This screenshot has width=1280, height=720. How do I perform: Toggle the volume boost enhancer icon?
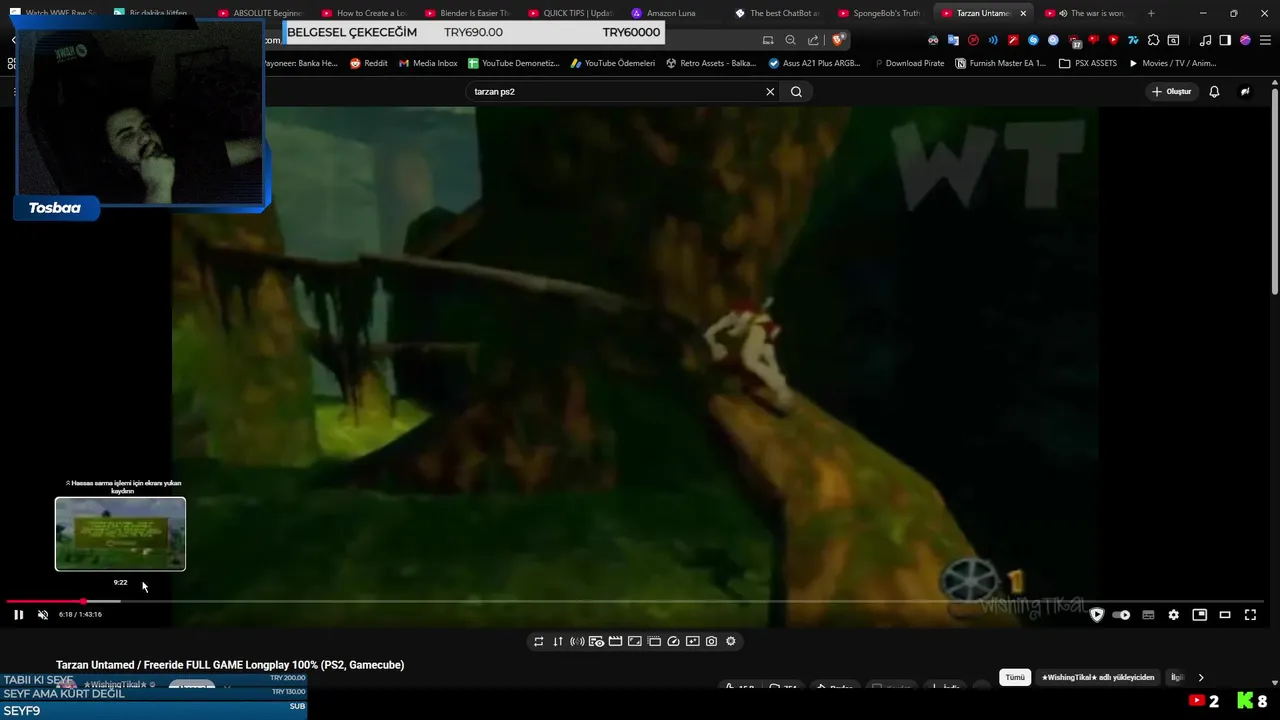[577, 641]
